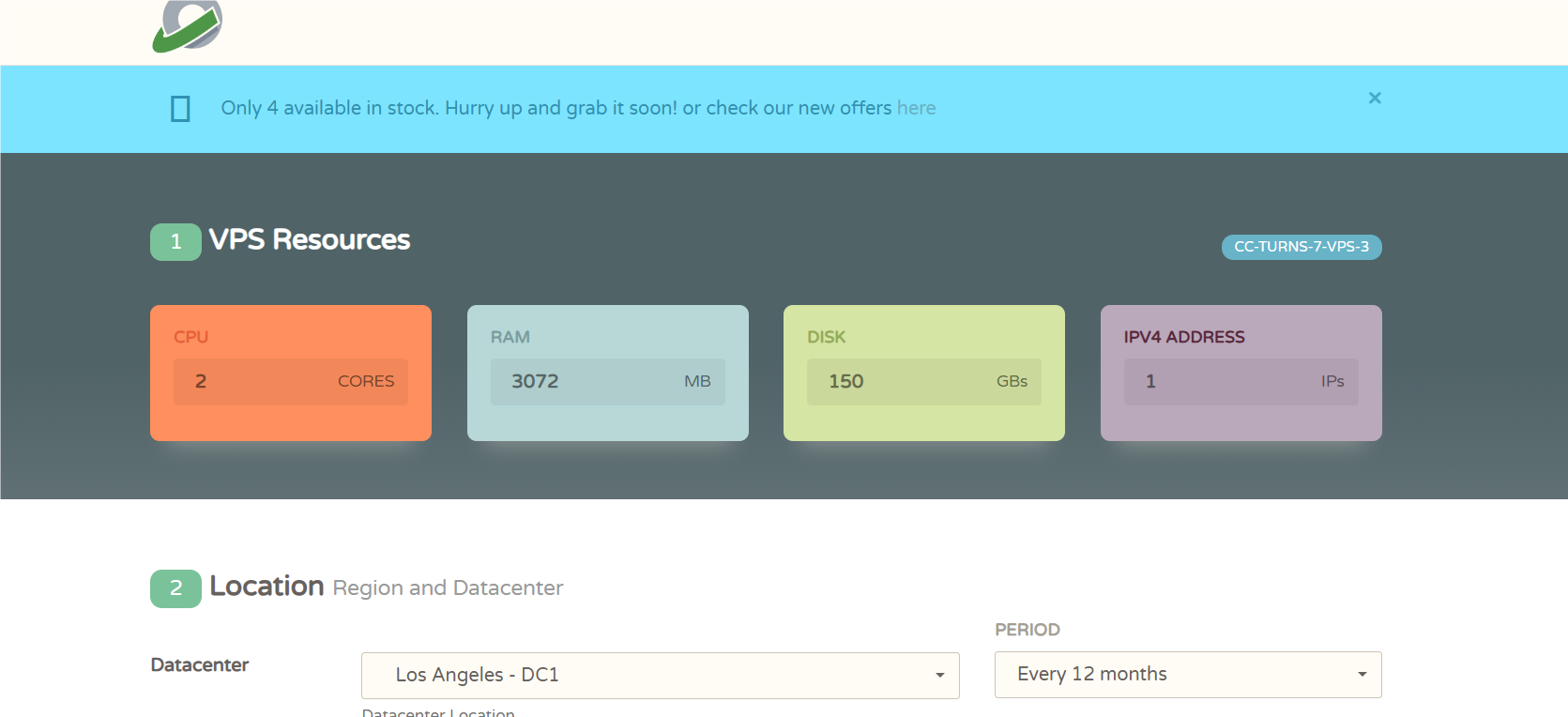This screenshot has width=1568, height=717.
Task: Click the 'RAM' card label
Action: click(510, 337)
